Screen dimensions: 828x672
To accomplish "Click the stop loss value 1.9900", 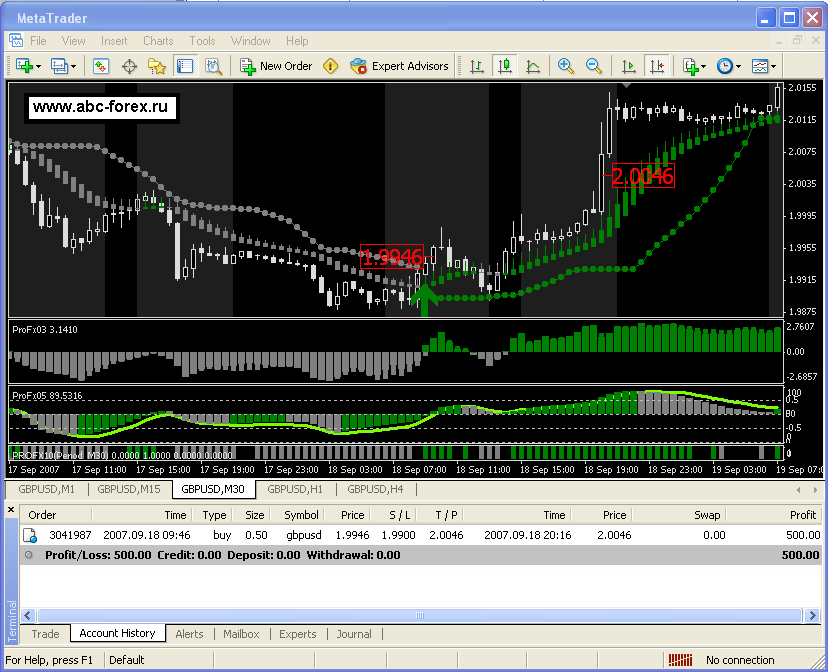I will point(398,535).
